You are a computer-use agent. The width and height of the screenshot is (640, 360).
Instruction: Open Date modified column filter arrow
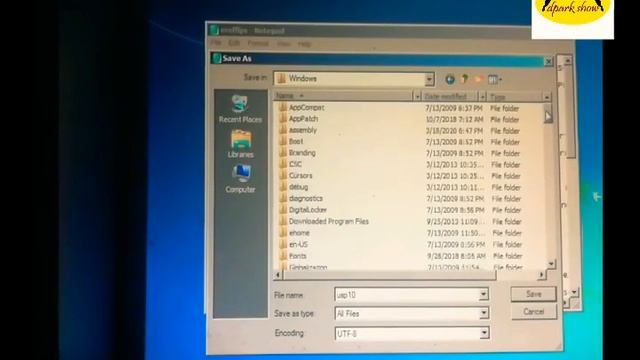click(482, 96)
